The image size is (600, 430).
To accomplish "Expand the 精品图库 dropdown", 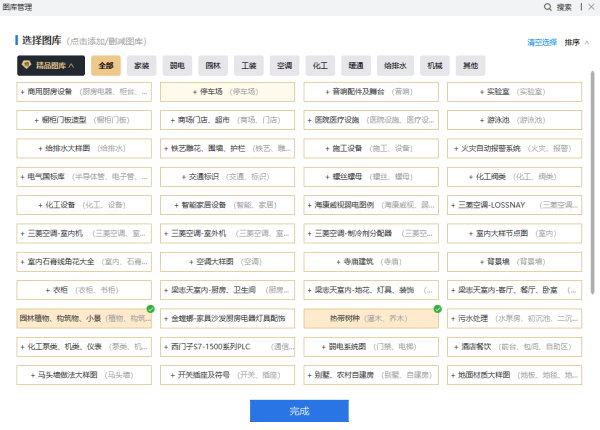I will pos(51,65).
